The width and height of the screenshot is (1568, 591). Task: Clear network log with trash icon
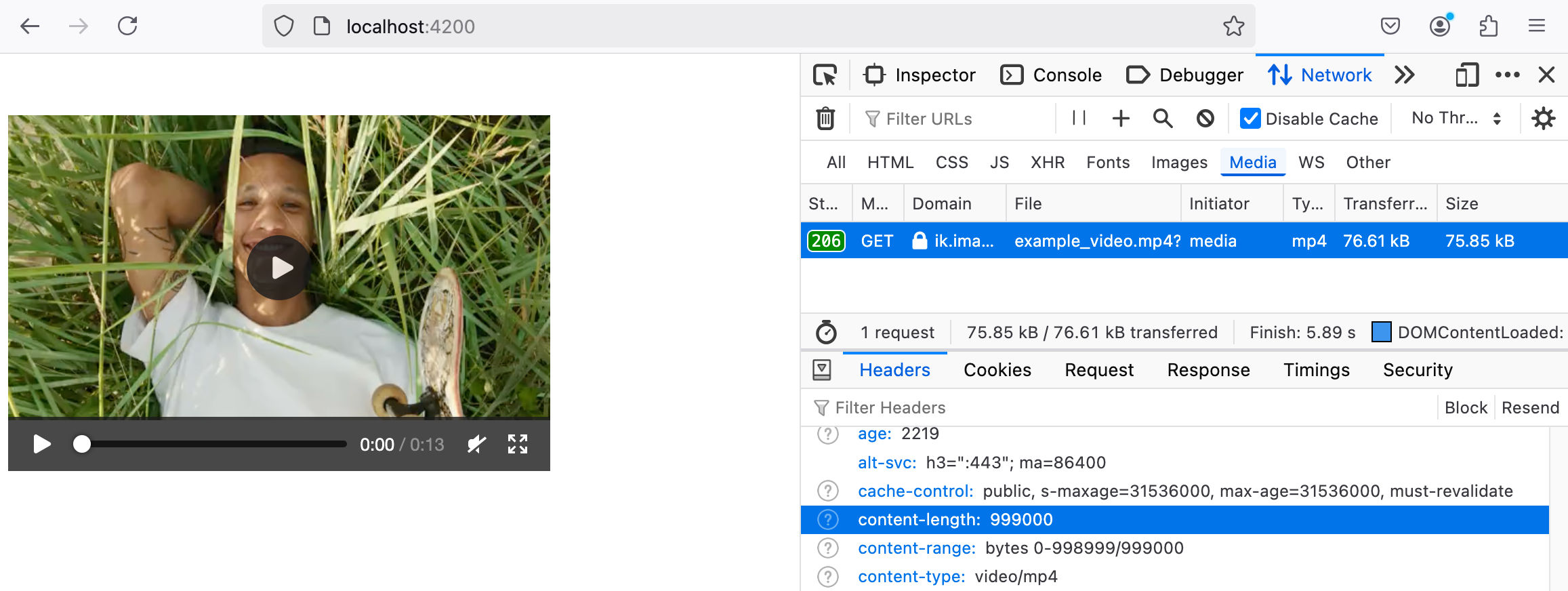point(825,119)
